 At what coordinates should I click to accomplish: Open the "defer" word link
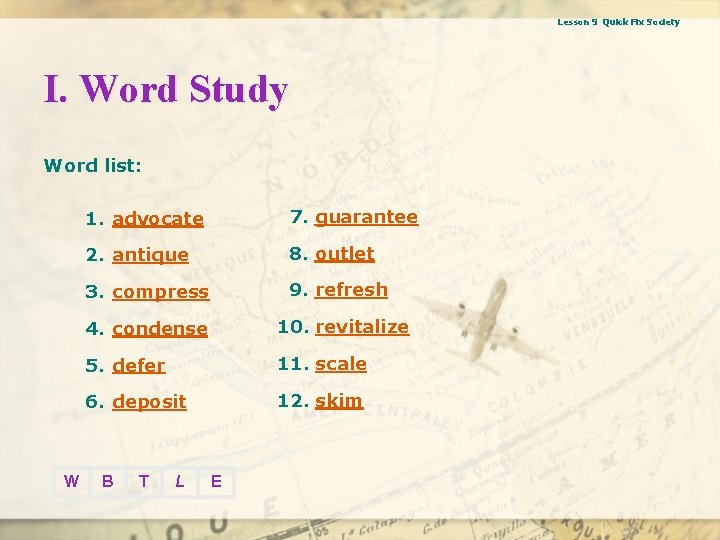139,365
